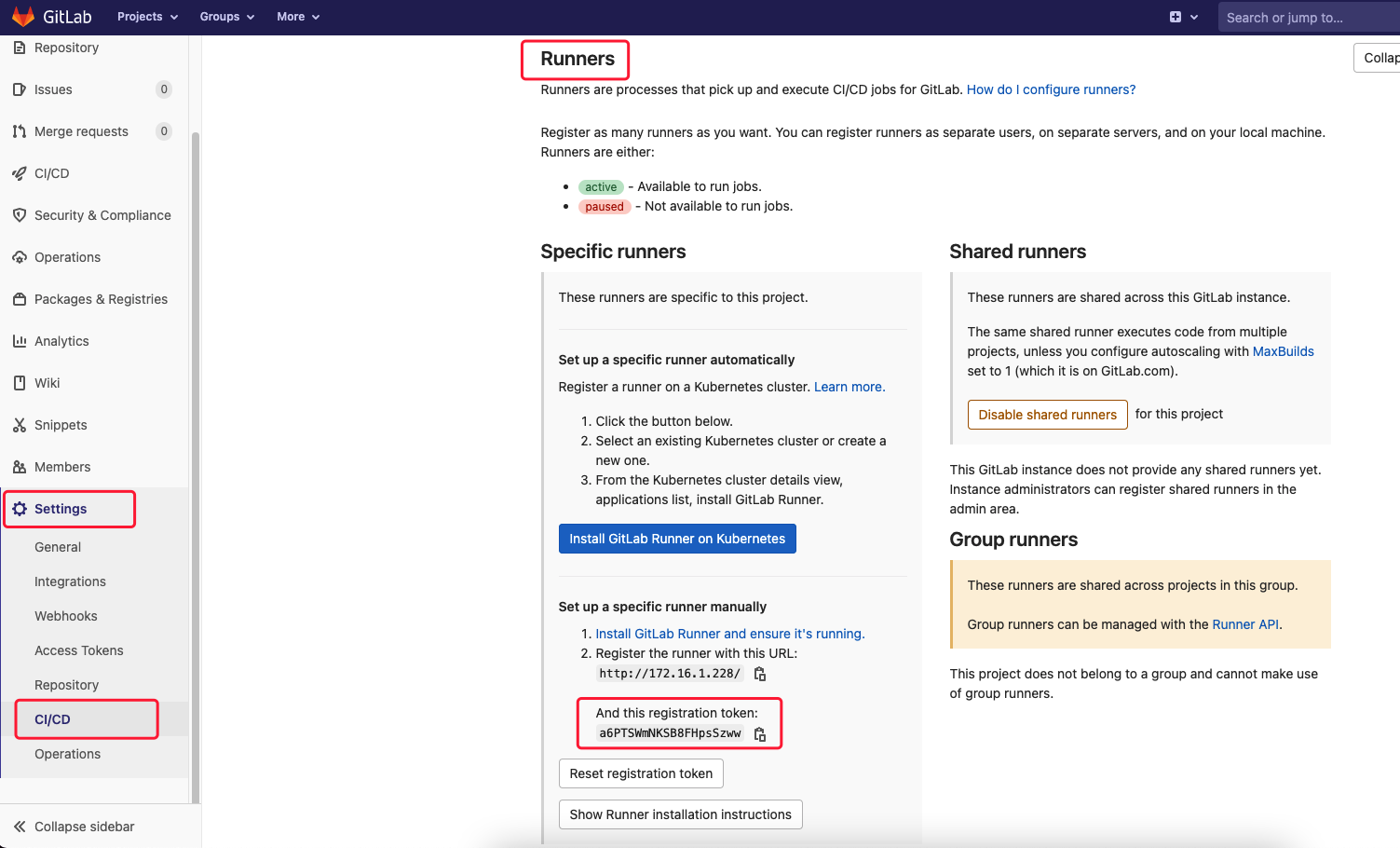
Task: Click the Search or jump to field
Action: tap(1304, 18)
